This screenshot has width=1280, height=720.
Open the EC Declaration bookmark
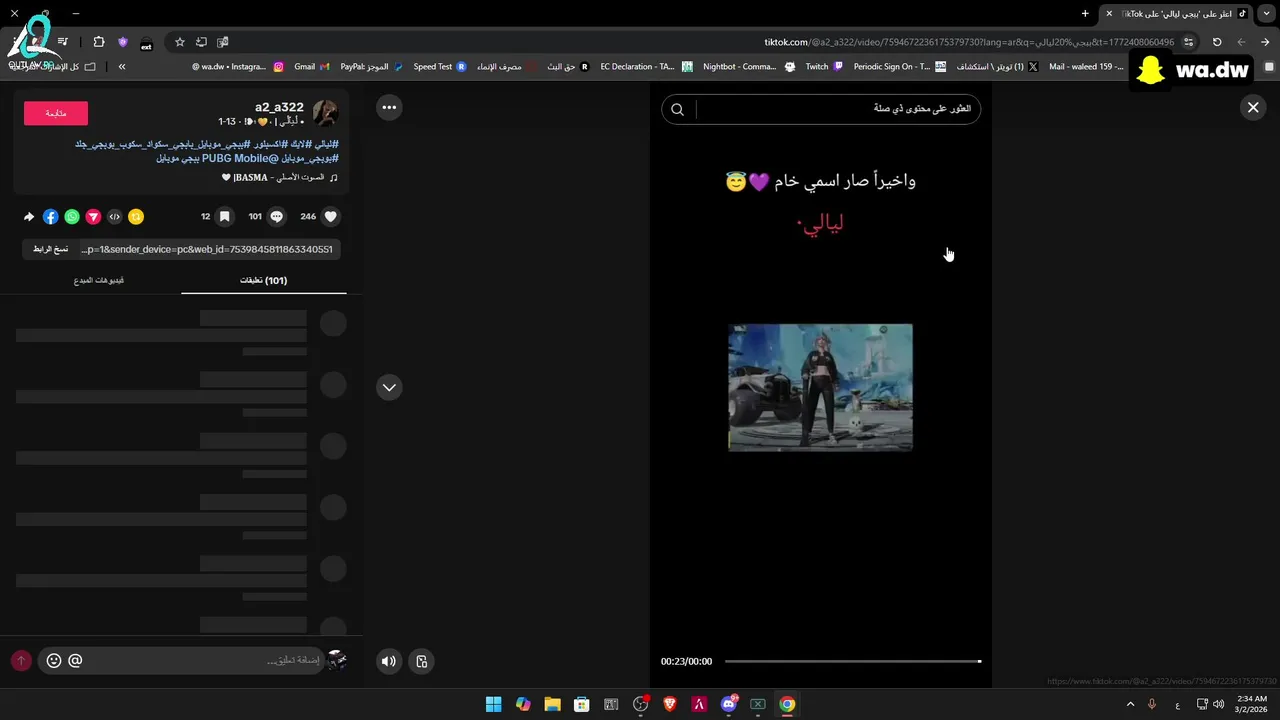tap(646, 67)
